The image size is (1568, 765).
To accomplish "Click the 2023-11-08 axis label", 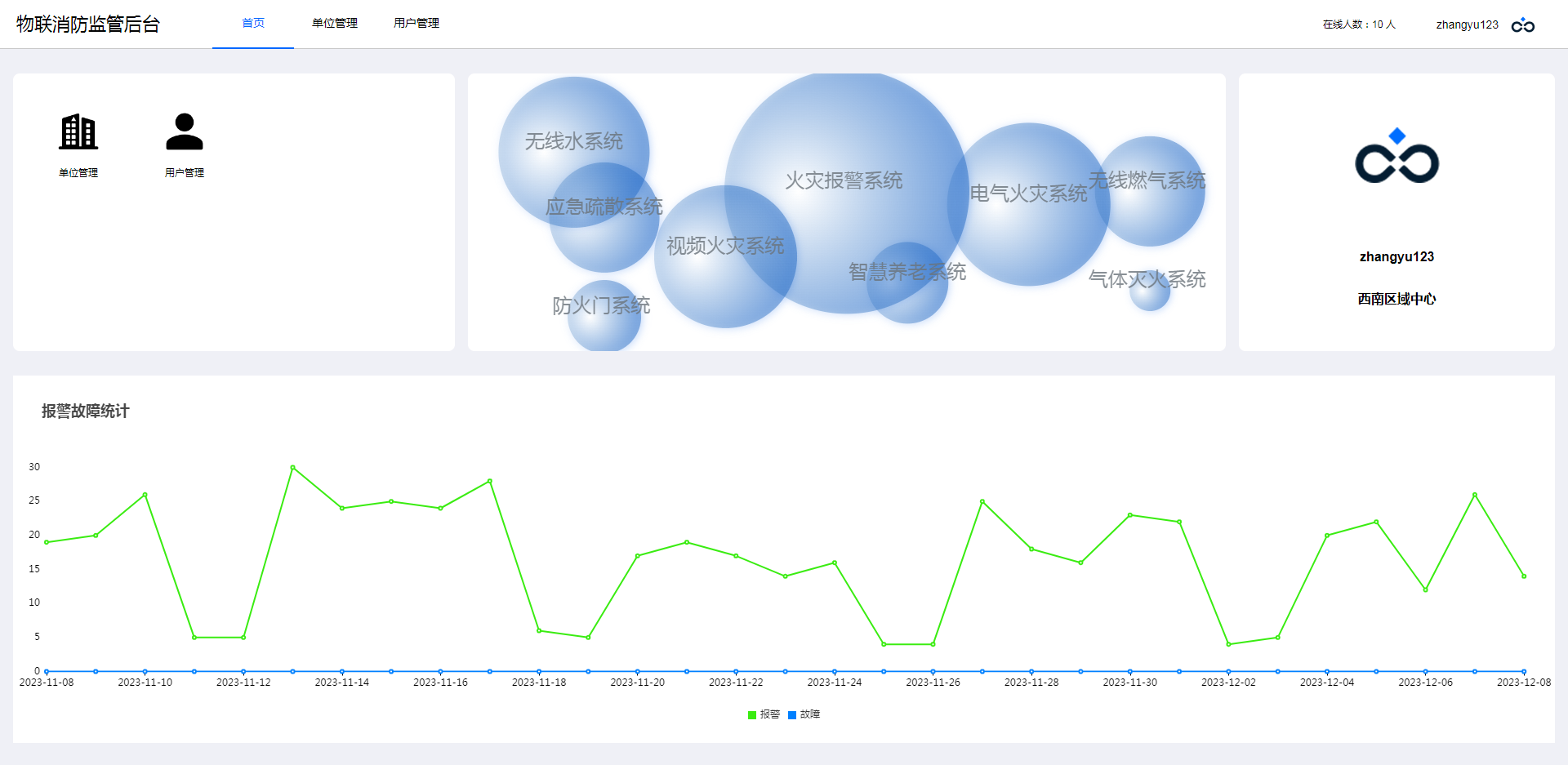I will (x=47, y=683).
